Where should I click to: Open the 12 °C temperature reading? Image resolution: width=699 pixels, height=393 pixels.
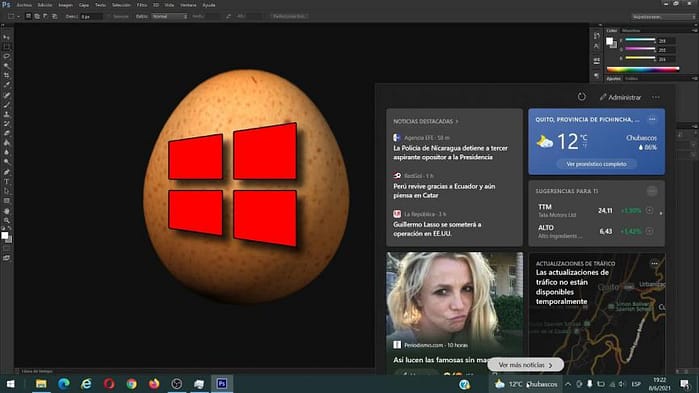(572, 141)
